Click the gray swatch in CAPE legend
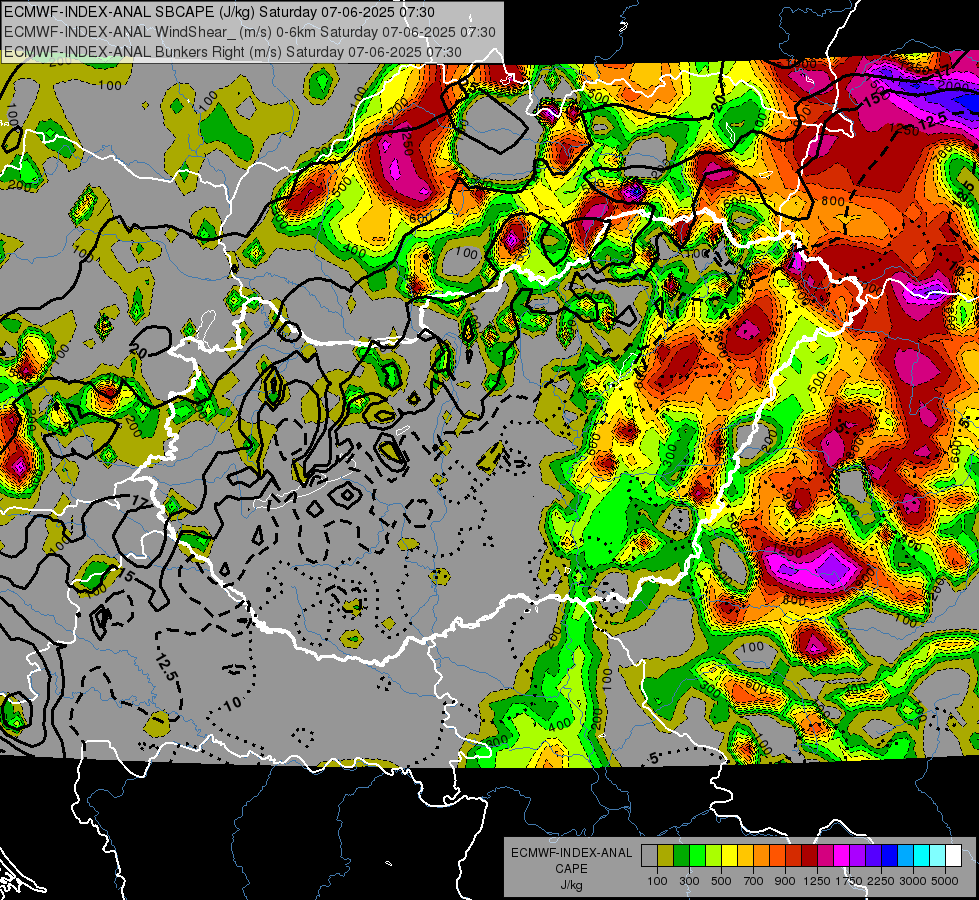Screen dimensions: 979x900 [x=649, y=856]
